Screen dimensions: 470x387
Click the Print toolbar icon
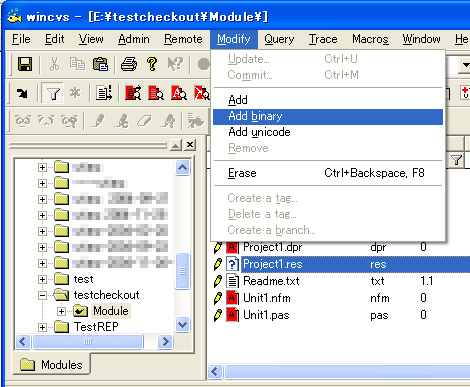[129, 64]
